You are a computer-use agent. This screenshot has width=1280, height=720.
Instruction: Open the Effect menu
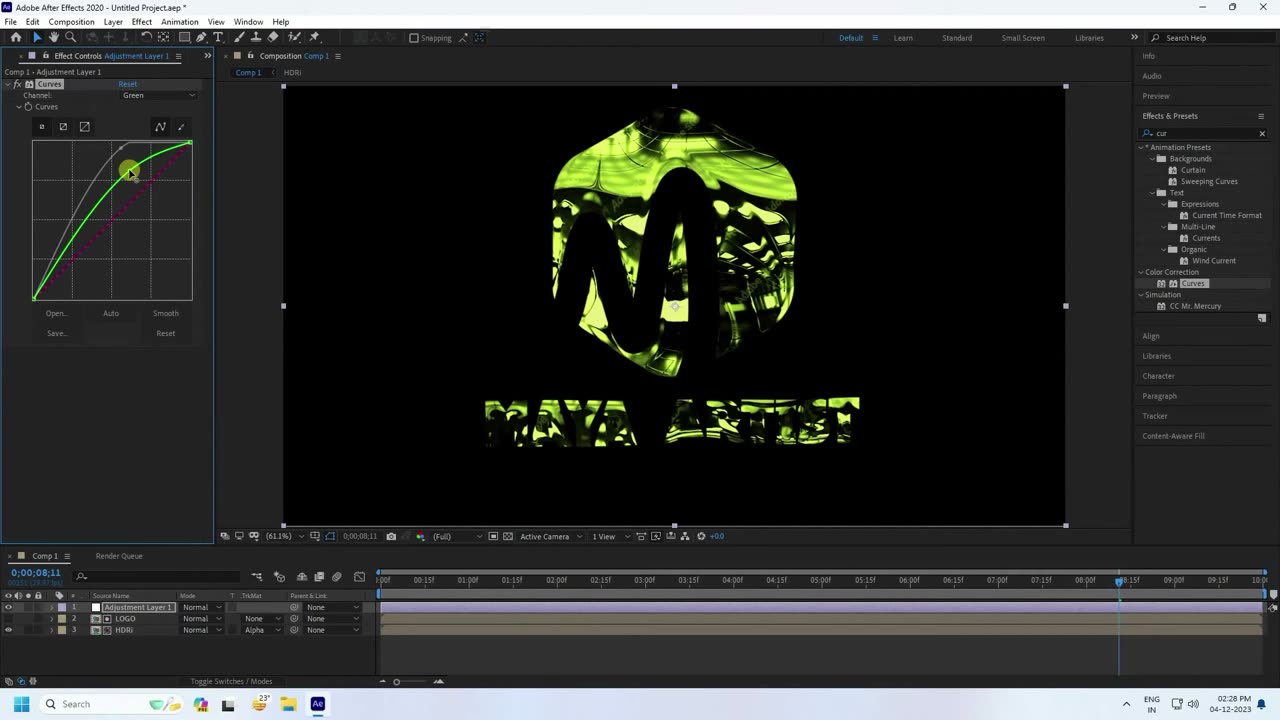142,22
